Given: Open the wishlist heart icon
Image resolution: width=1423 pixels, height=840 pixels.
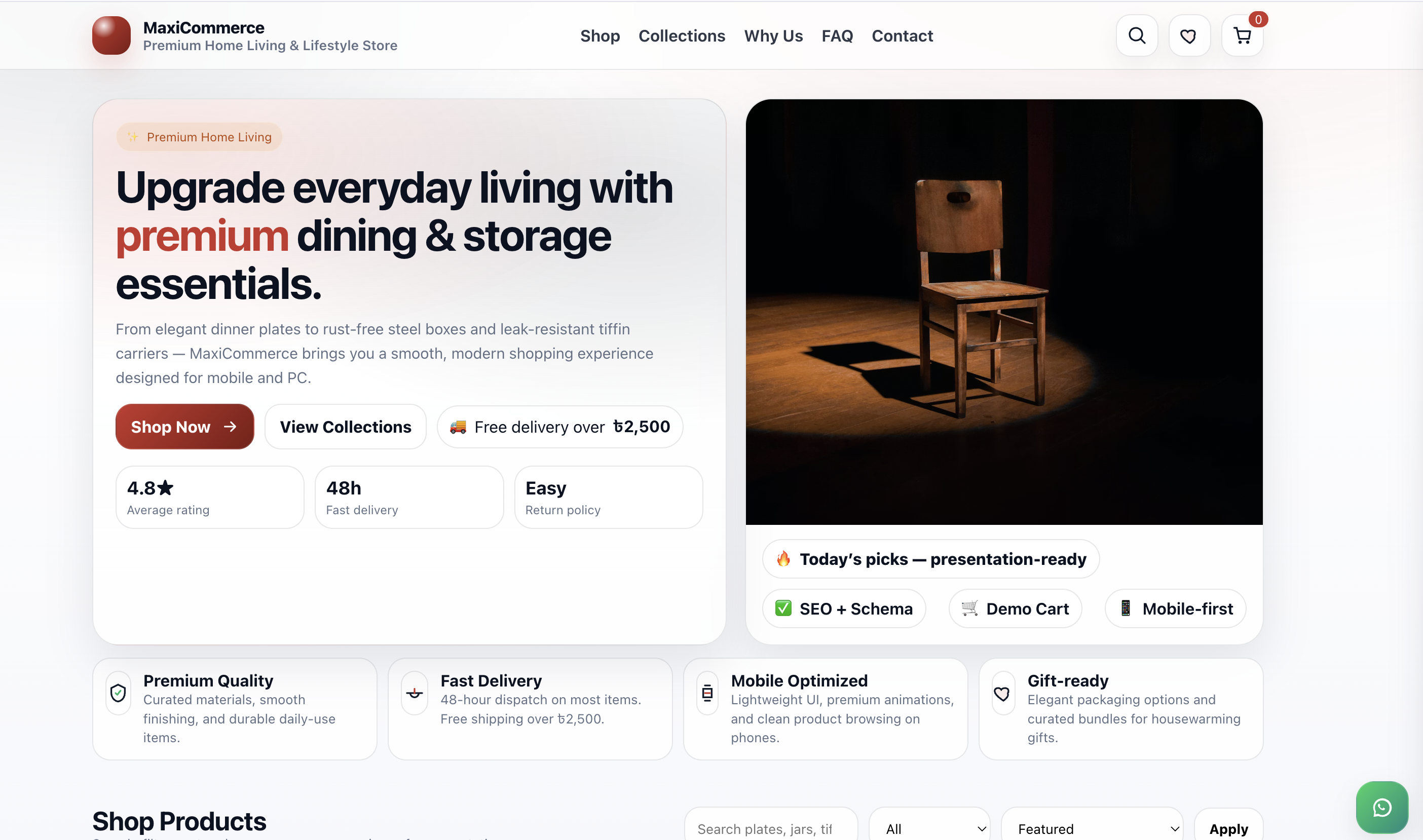Looking at the screenshot, I should [x=1189, y=35].
